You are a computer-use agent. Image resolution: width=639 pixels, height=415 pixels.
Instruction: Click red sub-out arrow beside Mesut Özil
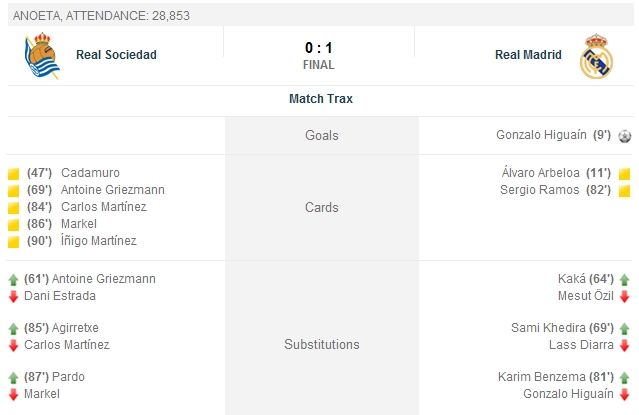(x=624, y=296)
